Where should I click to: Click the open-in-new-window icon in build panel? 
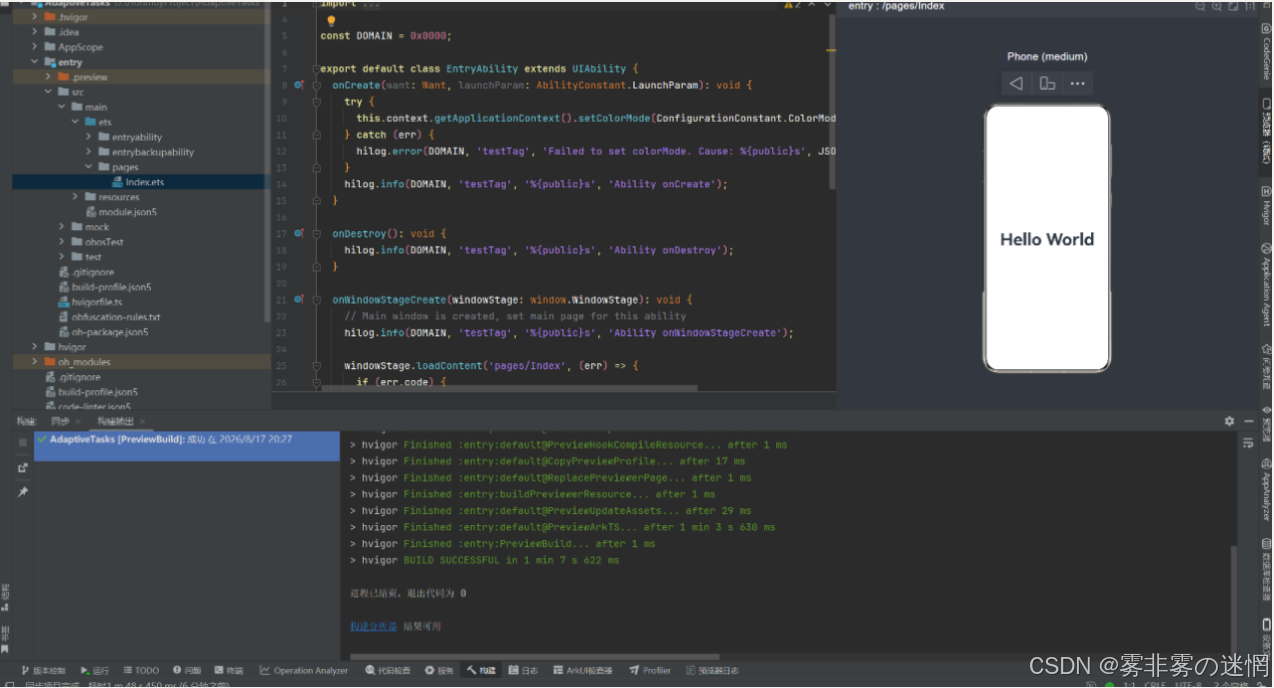(x=23, y=467)
